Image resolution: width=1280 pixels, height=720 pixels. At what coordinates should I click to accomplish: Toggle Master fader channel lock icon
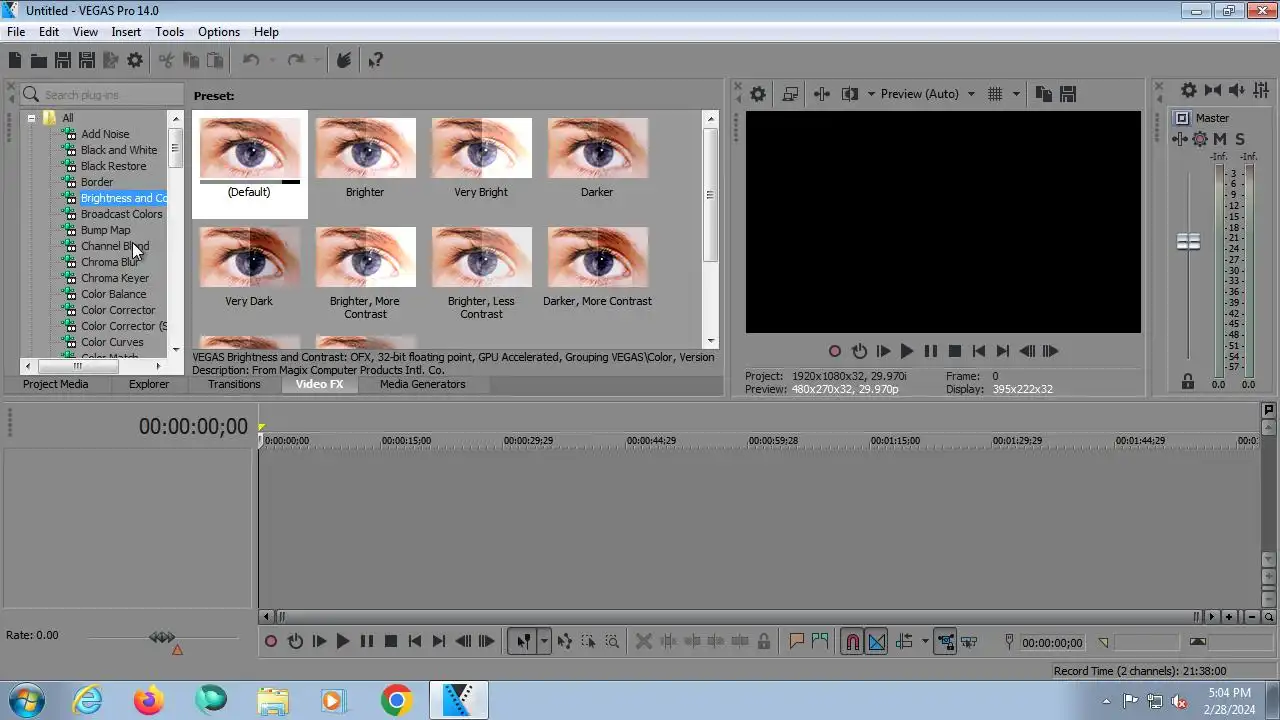(x=1188, y=381)
